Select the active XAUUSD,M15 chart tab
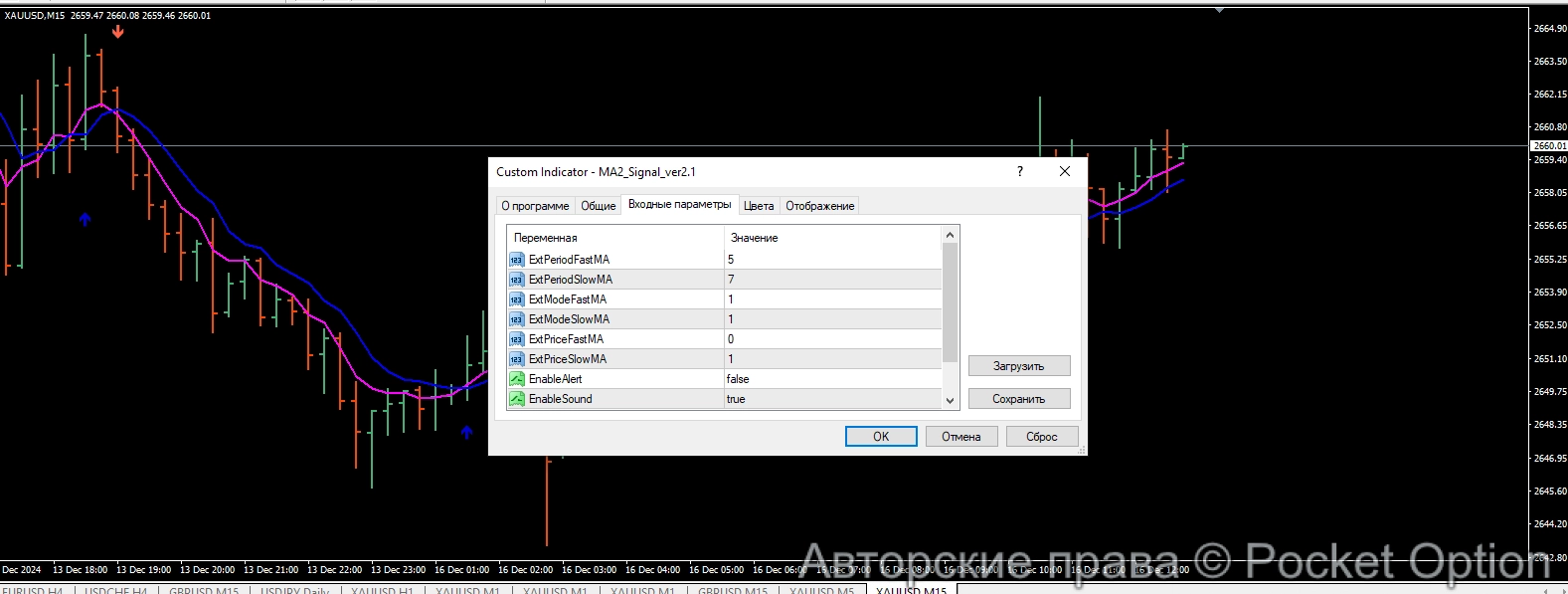The image size is (1568, 594). [x=911, y=590]
